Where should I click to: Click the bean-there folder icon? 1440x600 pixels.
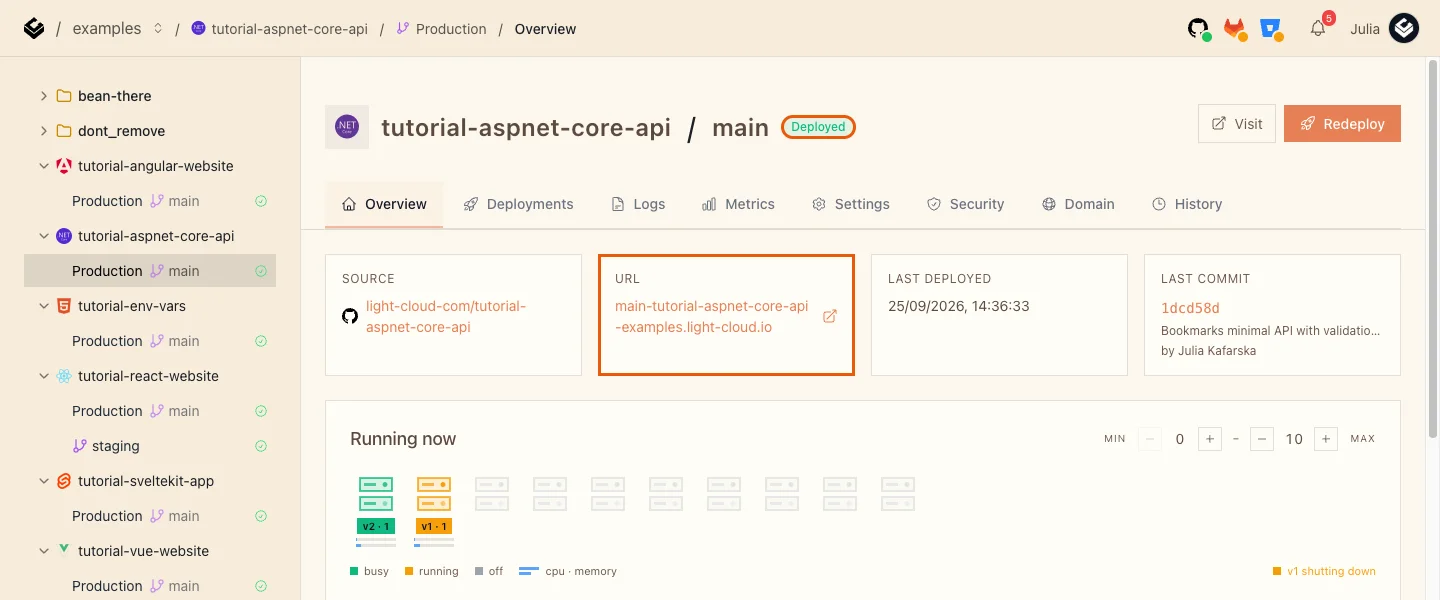click(x=64, y=96)
